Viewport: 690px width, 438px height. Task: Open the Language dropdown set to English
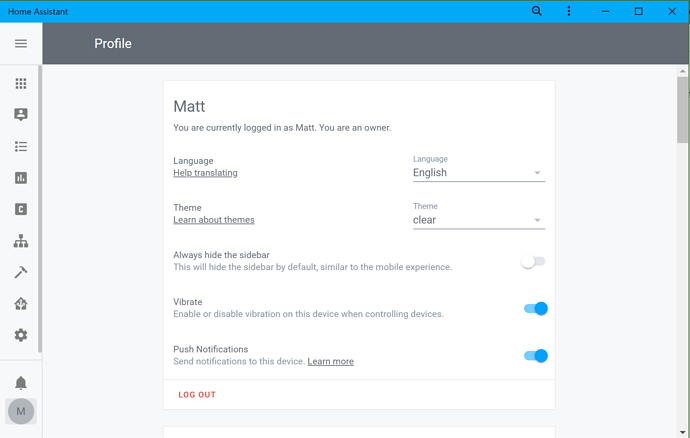pyautogui.click(x=479, y=168)
